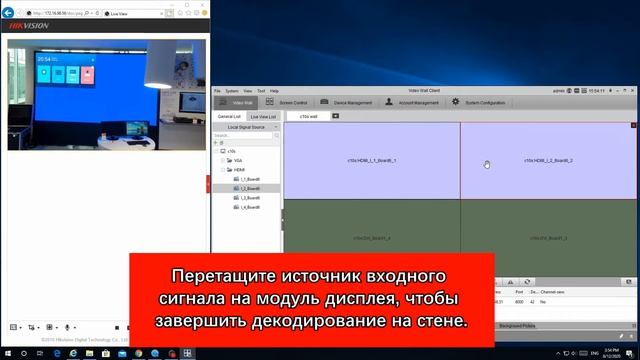Open the System menu

pyautogui.click(x=231, y=91)
